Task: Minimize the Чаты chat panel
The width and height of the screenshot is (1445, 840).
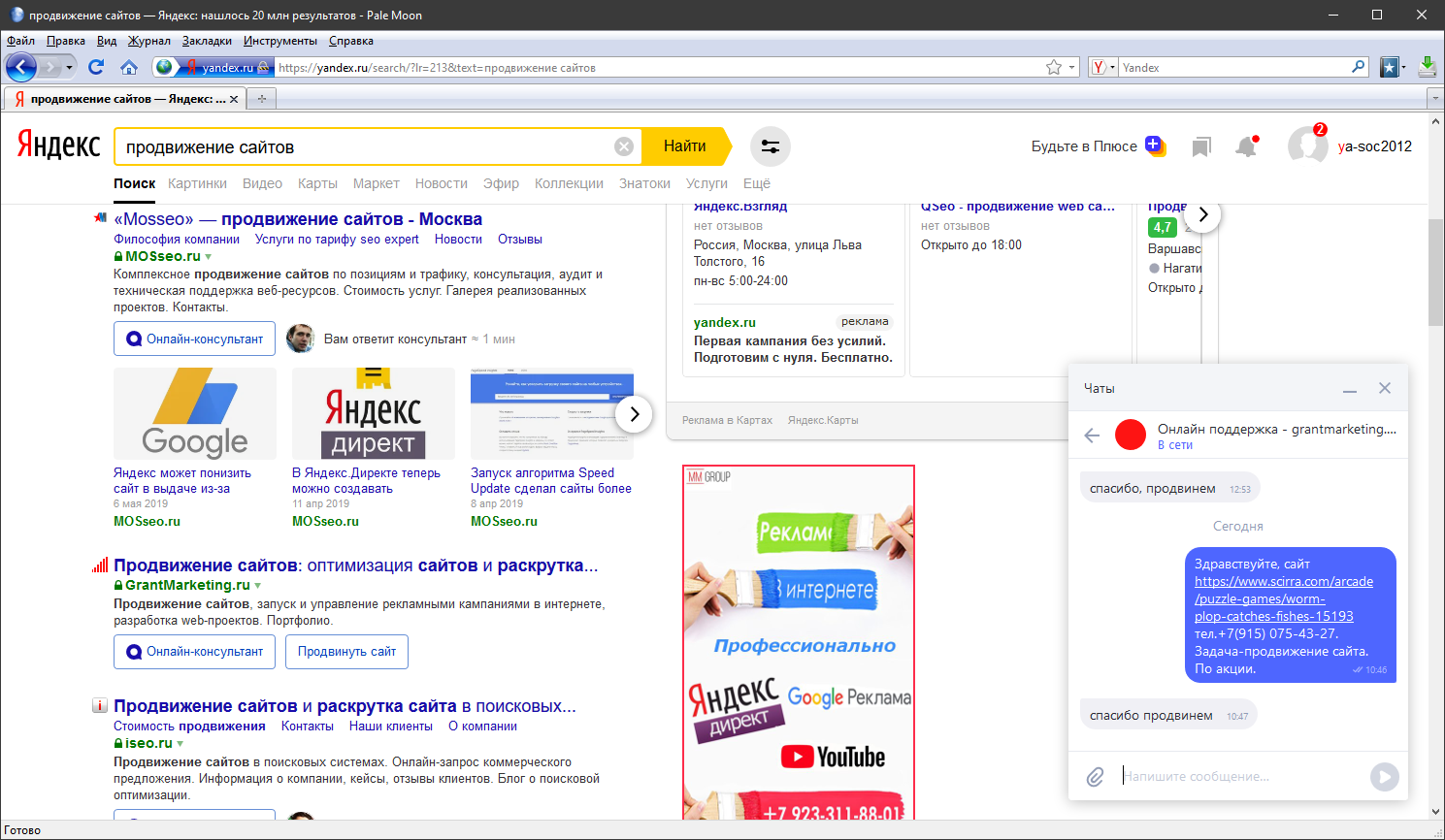Action: click(1350, 389)
